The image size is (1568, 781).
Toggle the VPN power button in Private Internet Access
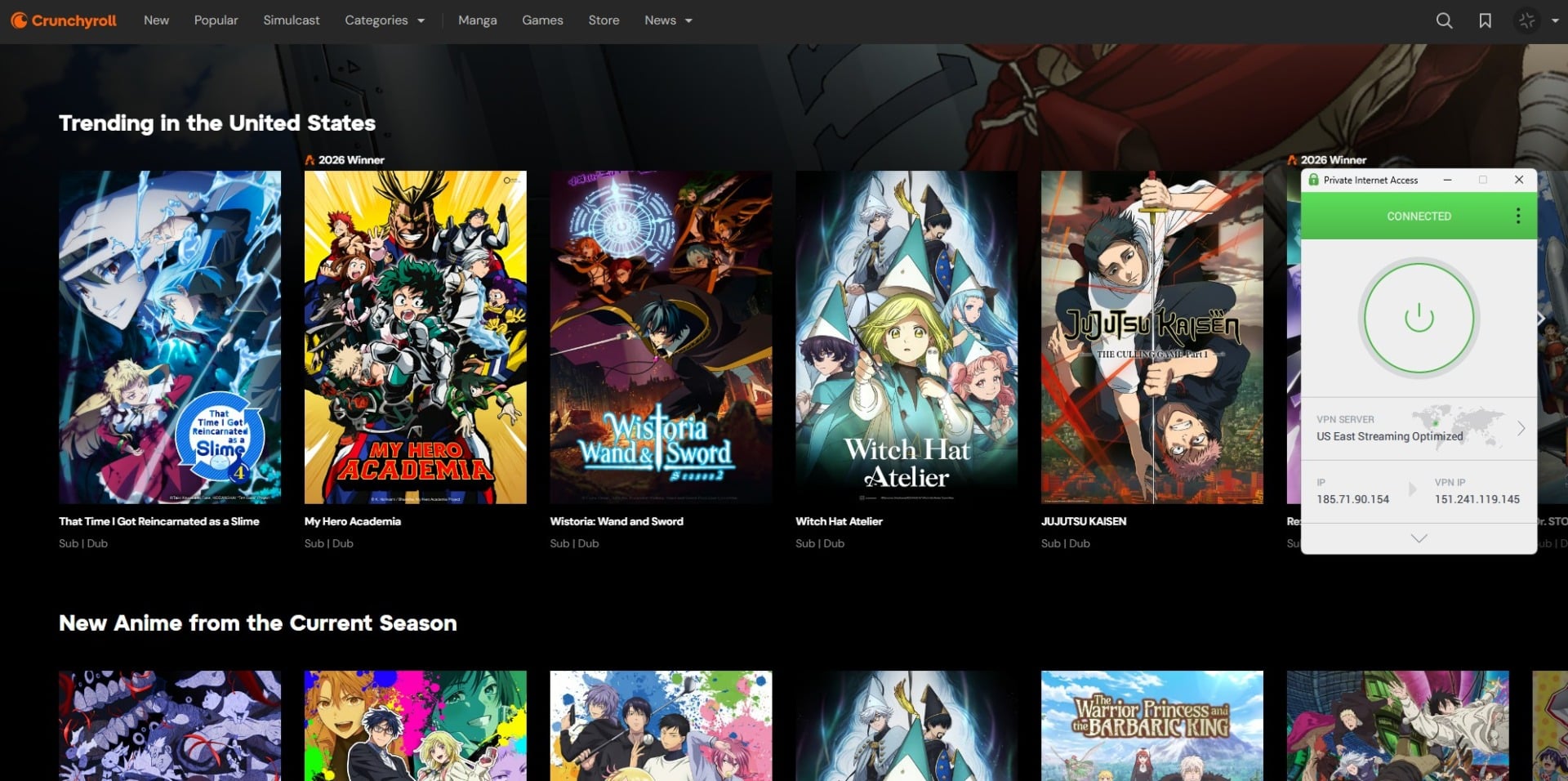(x=1419, y=318)
